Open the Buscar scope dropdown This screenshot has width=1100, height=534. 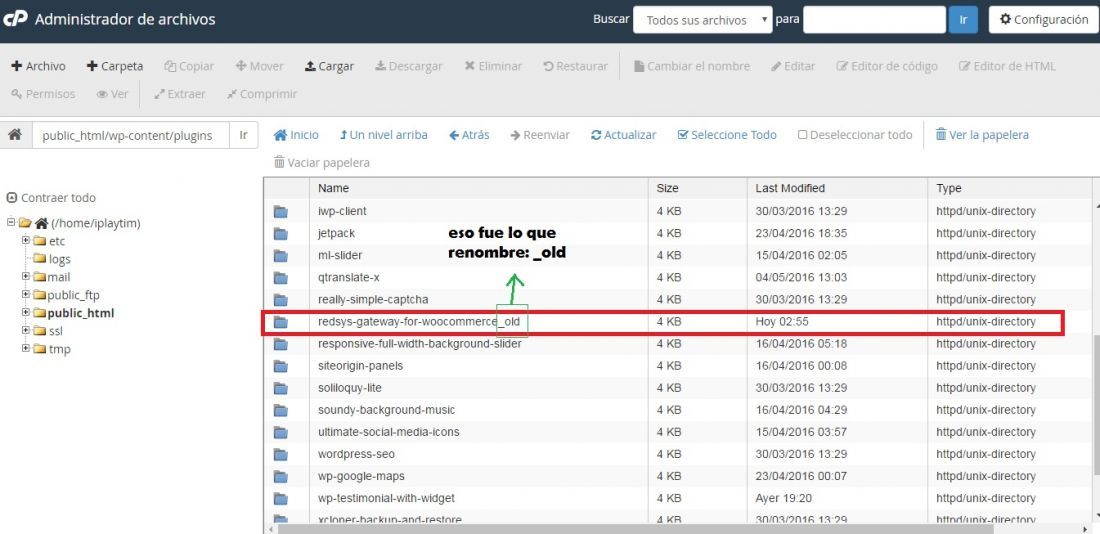click(702, 20)
